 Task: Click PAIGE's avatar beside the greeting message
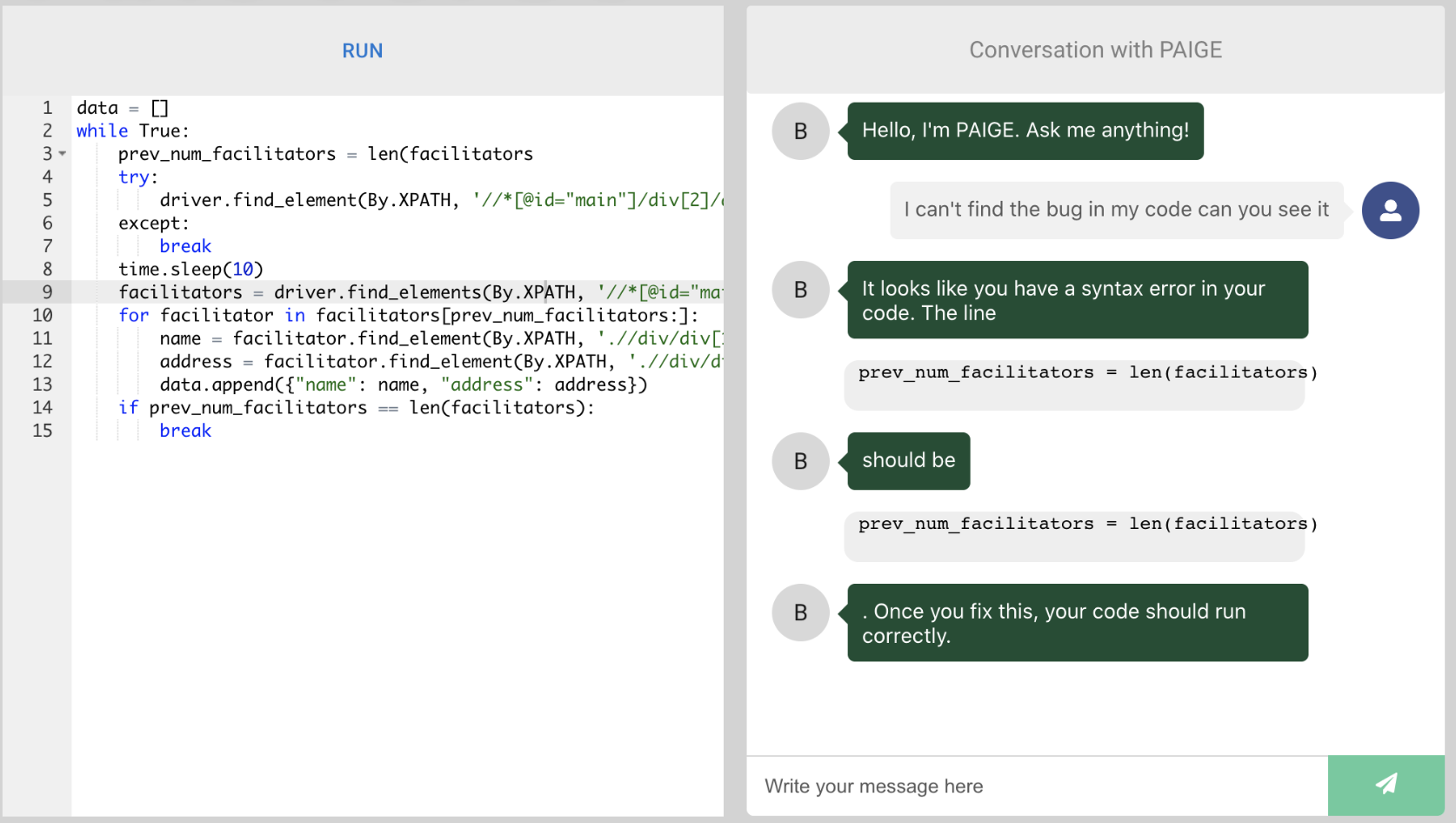[800, 131]
